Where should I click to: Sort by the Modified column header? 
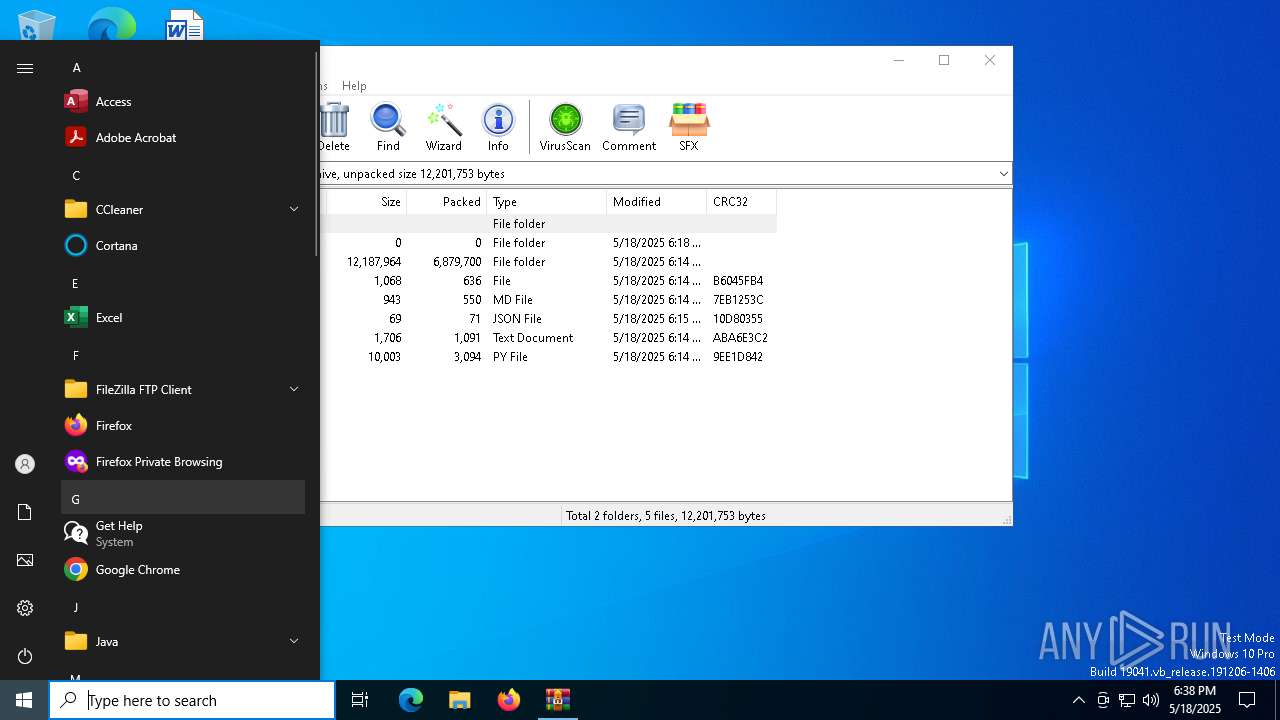tap(656, 202)
